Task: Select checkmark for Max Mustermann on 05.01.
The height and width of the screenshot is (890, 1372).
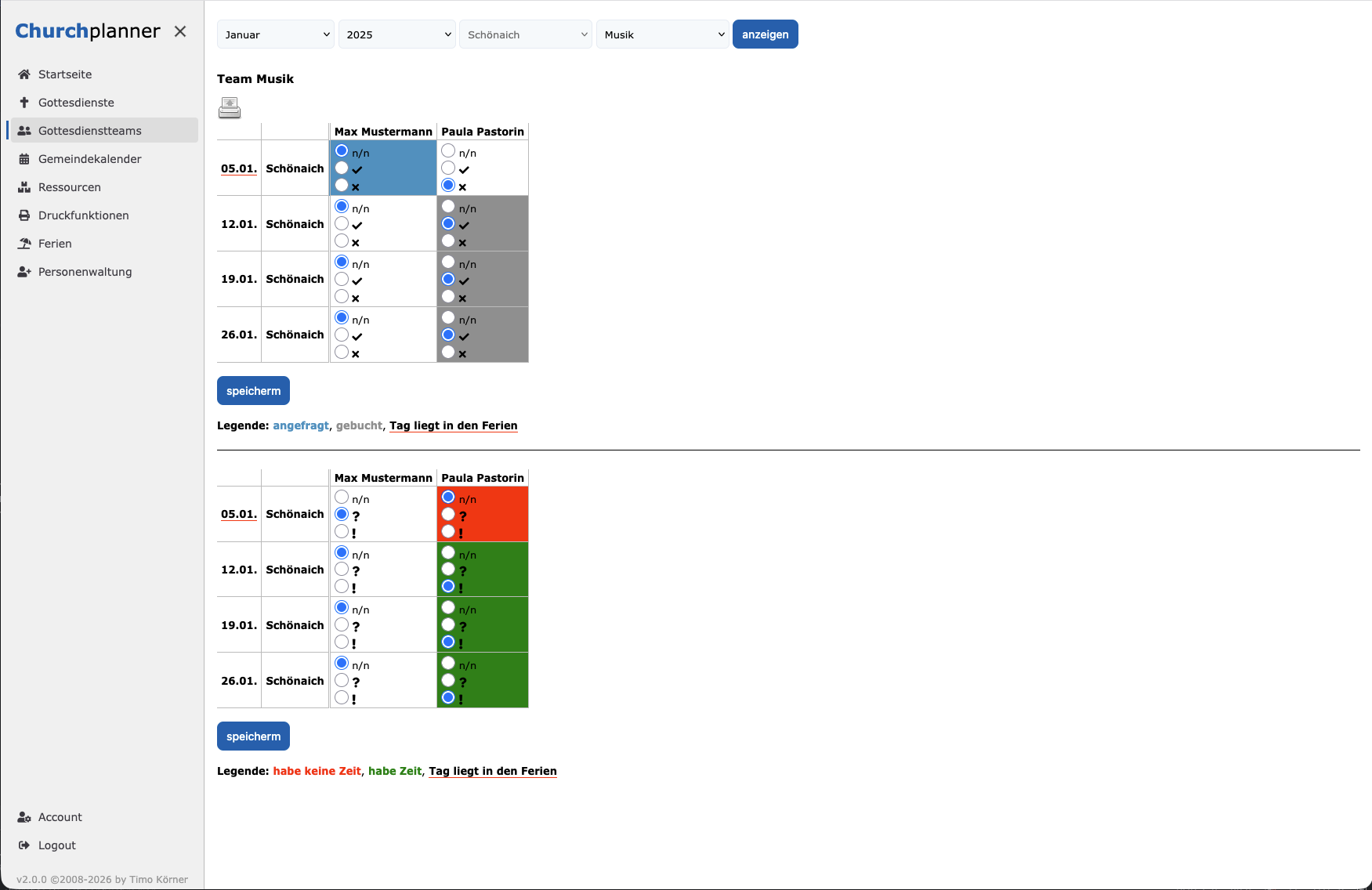Action: click(x=342, y=168)
